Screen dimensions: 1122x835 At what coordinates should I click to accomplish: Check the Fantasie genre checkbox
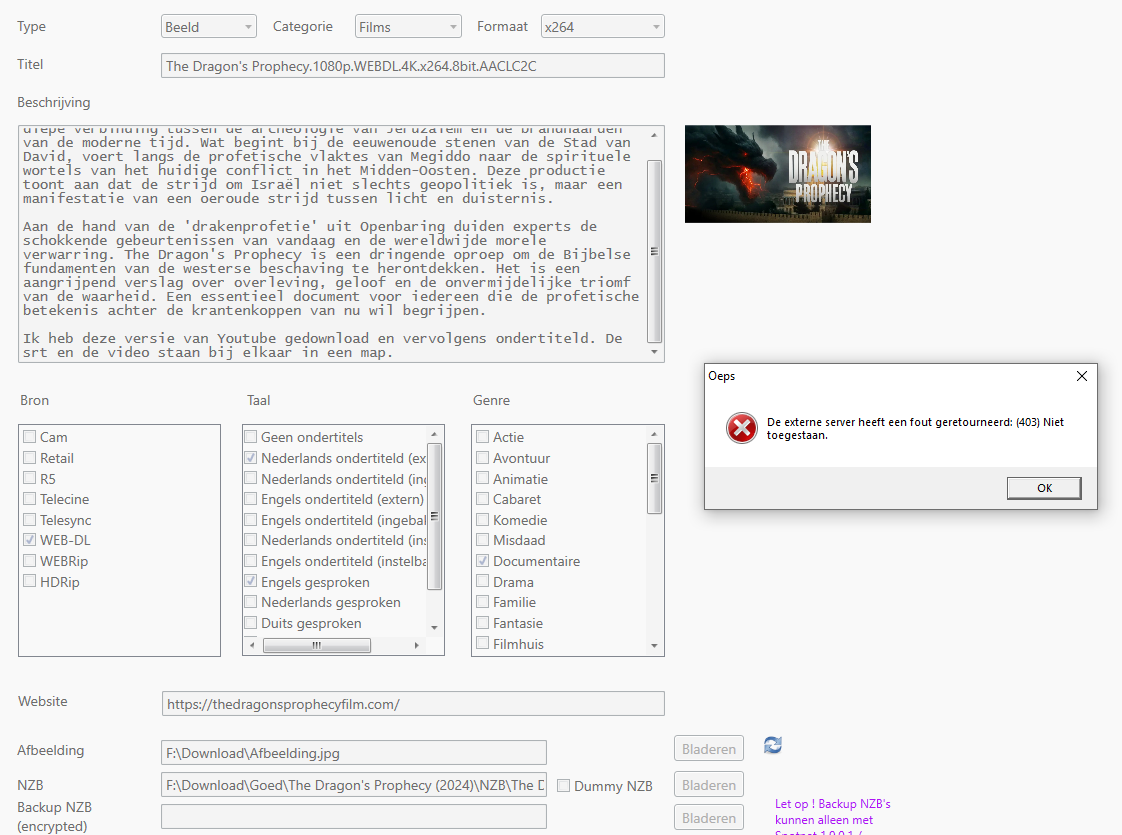[x=482, y=622]
